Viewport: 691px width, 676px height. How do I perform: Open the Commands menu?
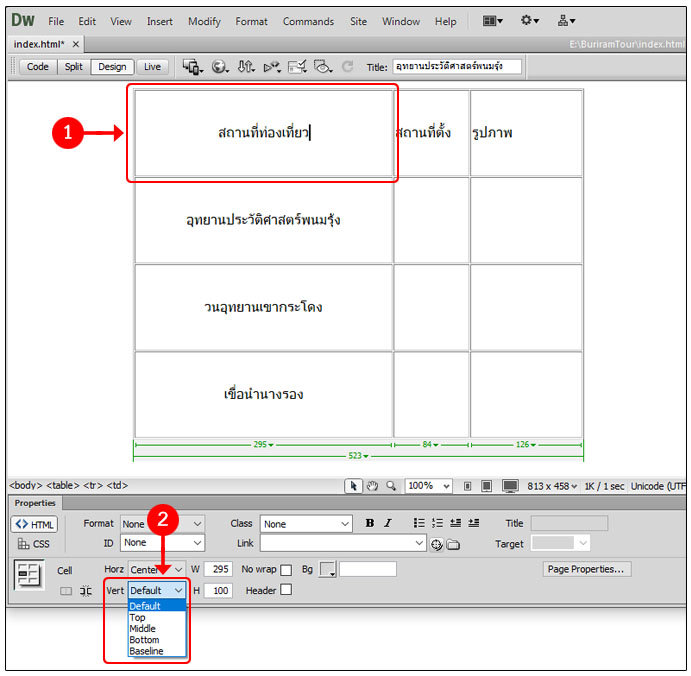(x=308, y=21)
